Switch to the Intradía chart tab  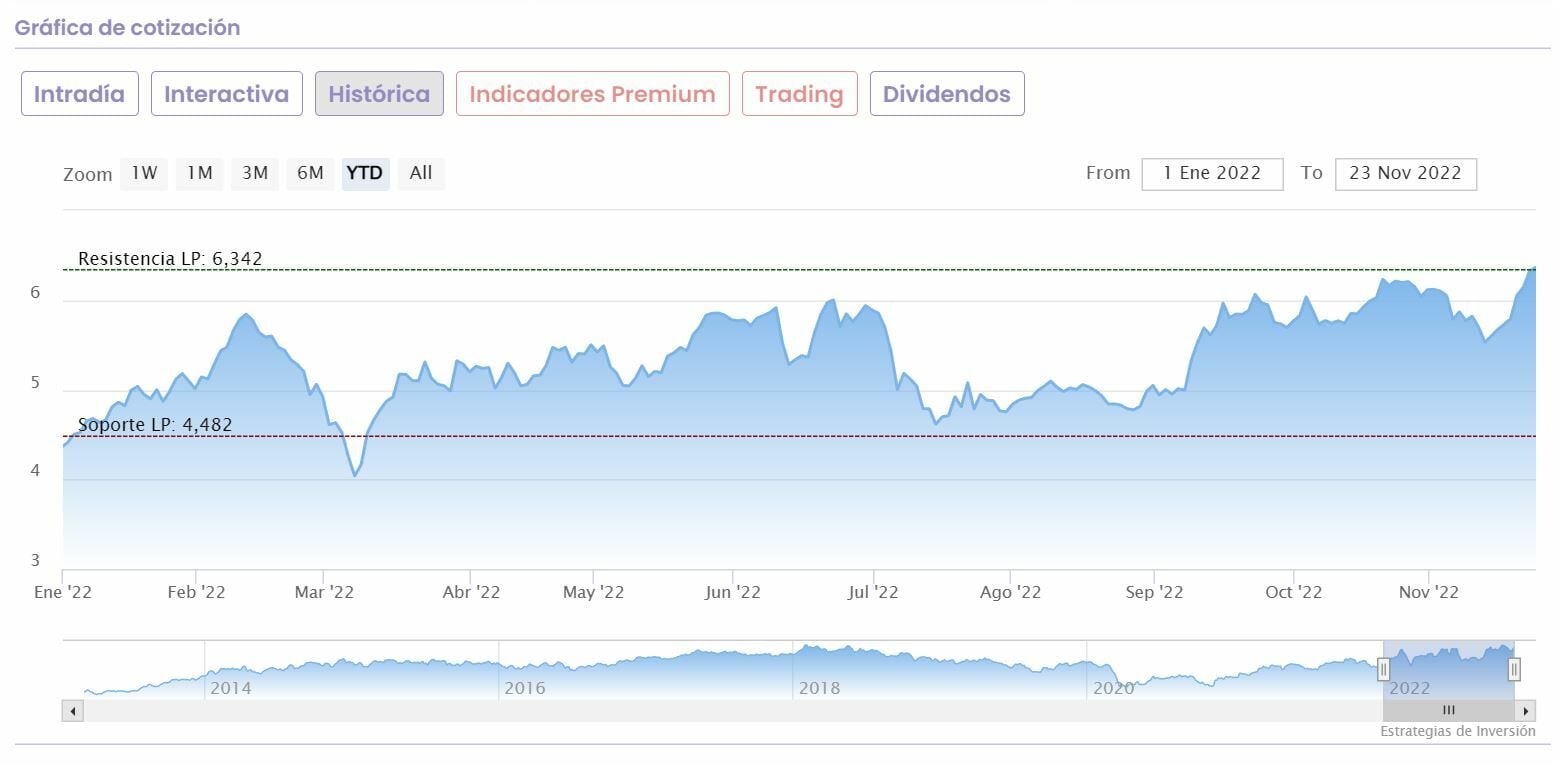tap(80, 94)
